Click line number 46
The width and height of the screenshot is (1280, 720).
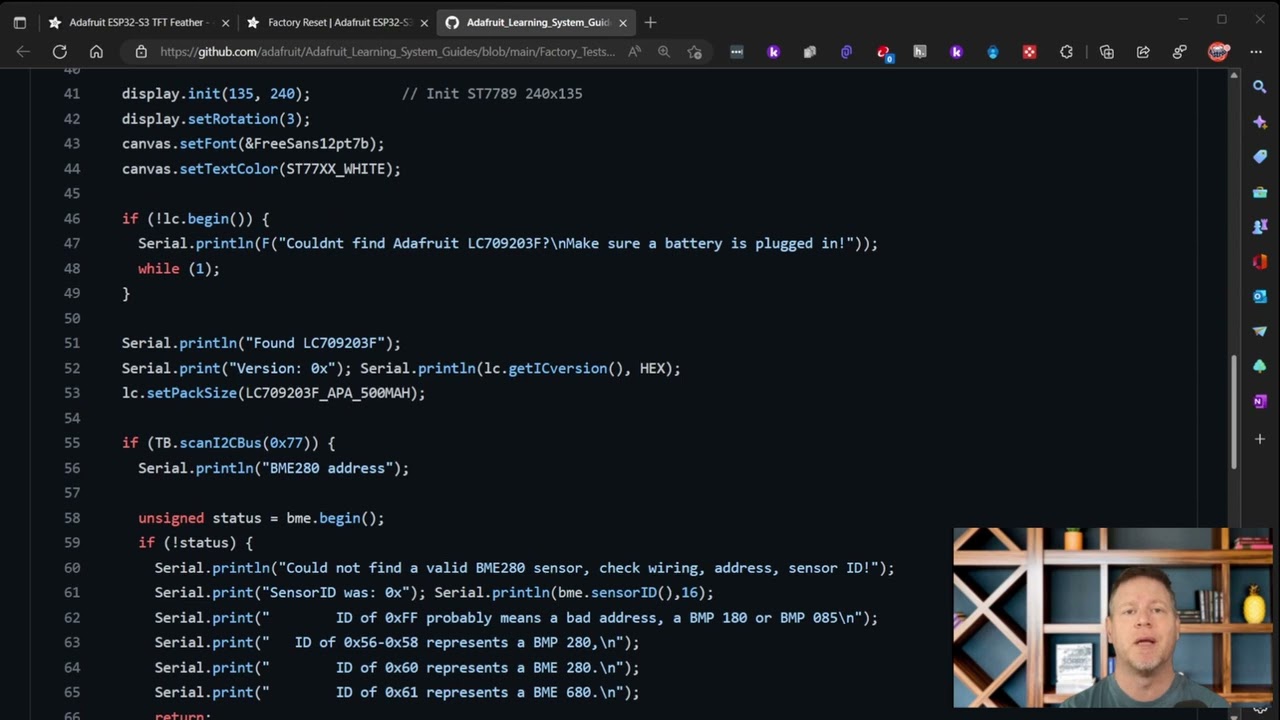tap(71, 218)
